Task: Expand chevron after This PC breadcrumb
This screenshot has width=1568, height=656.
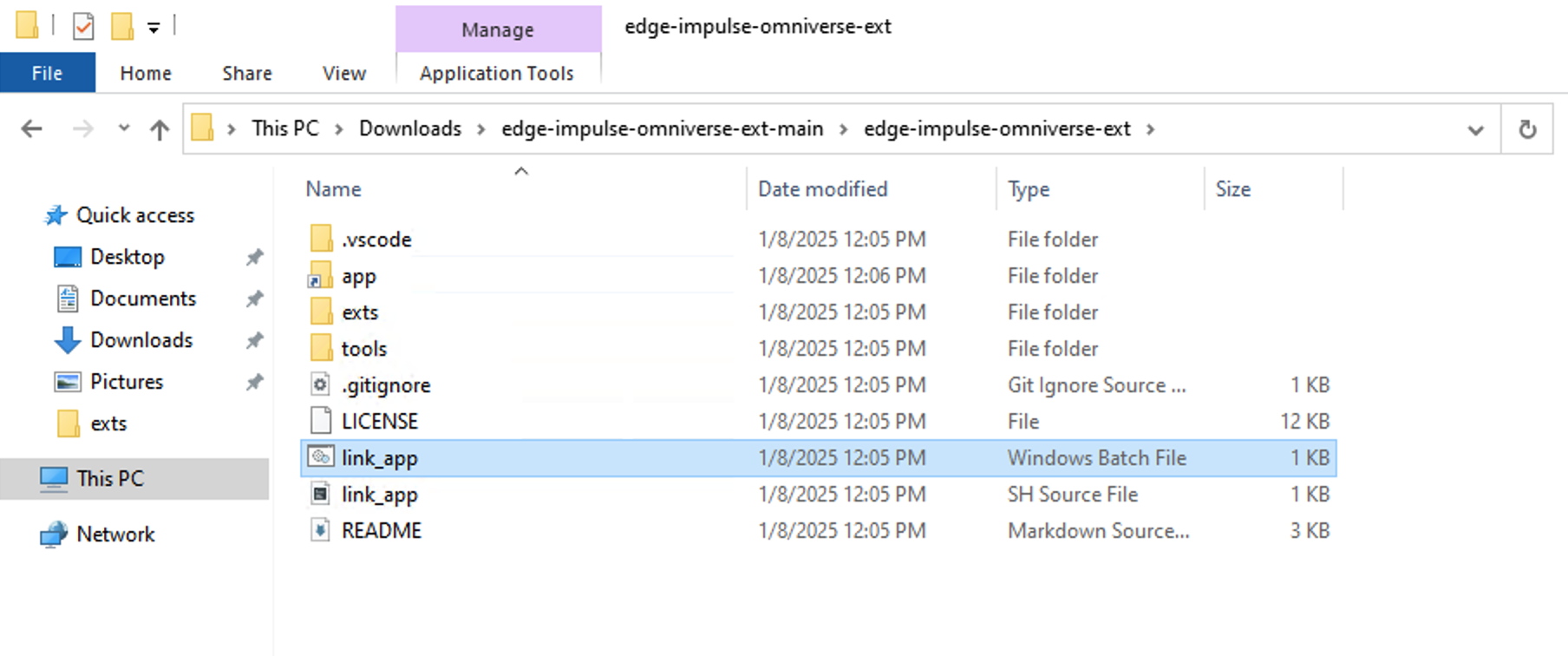Action: pyautogui.click(x=339, y=129)
